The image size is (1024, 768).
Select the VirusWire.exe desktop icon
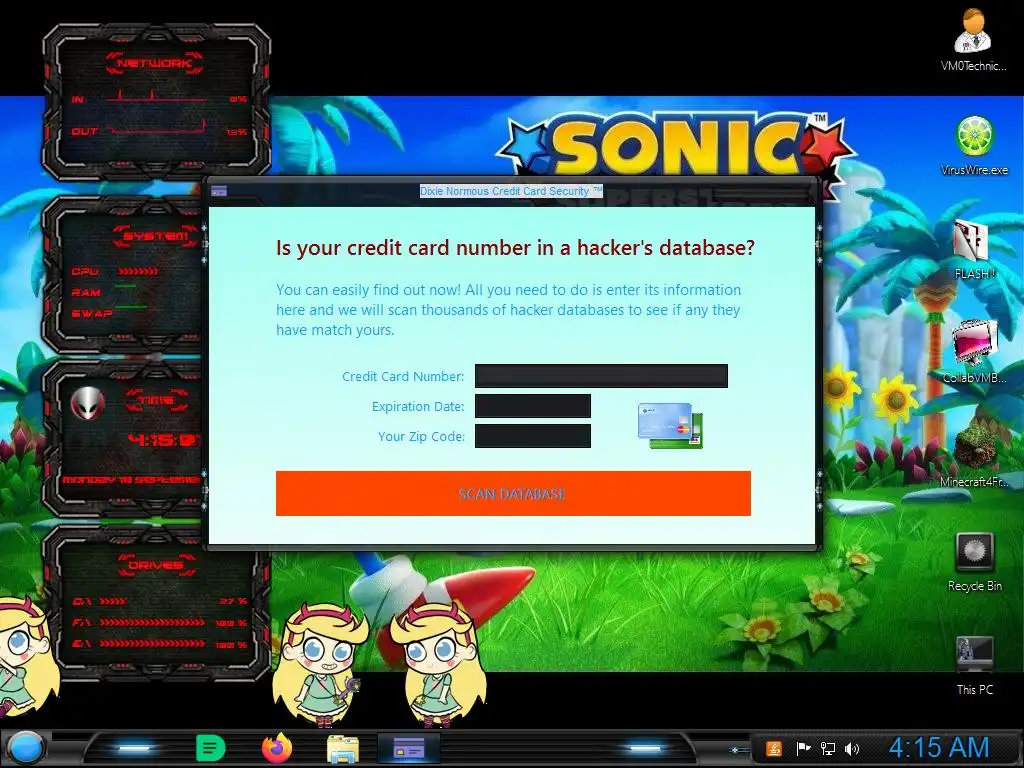[974, 145]
